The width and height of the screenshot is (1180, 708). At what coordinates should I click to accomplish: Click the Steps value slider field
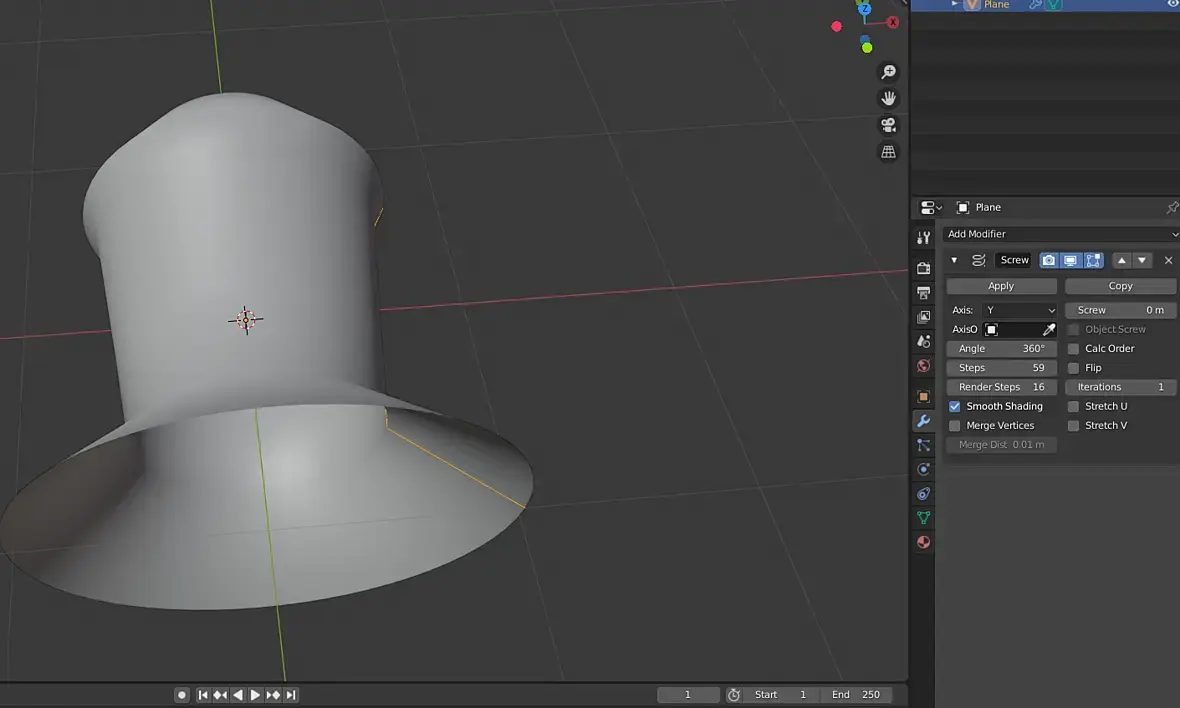[x=1001, y=368]
